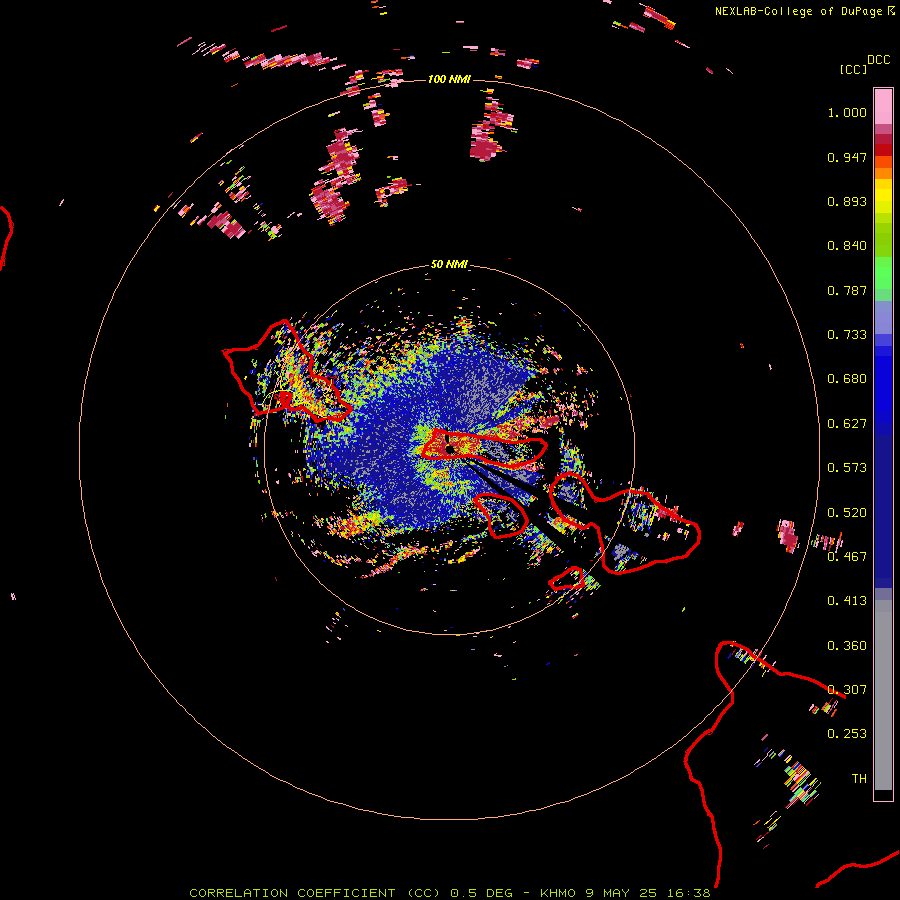Select the 0.787 scale value

pyautogui.click(x=847, y=290)
